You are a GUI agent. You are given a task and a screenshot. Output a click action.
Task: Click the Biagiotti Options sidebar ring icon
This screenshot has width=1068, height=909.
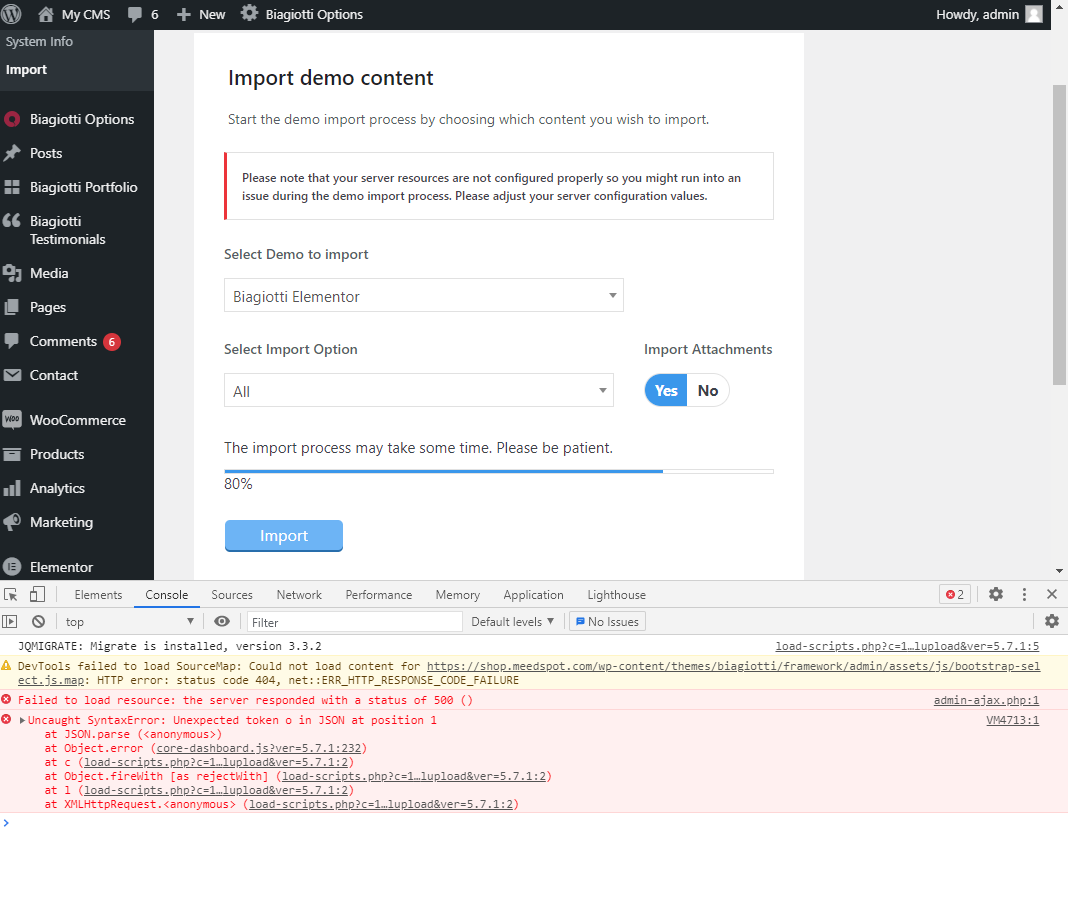[12, 120]
